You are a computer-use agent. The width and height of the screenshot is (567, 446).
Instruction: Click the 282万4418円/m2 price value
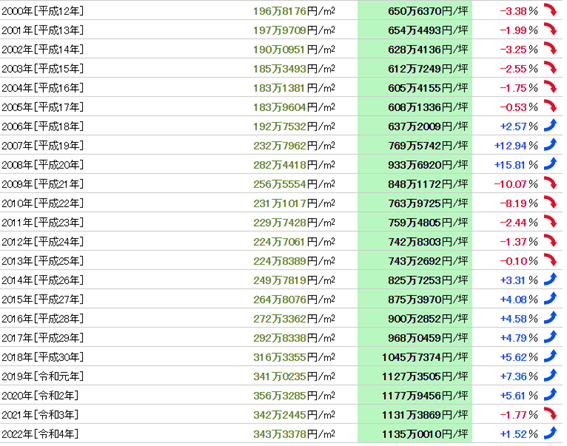coord(294,165)
